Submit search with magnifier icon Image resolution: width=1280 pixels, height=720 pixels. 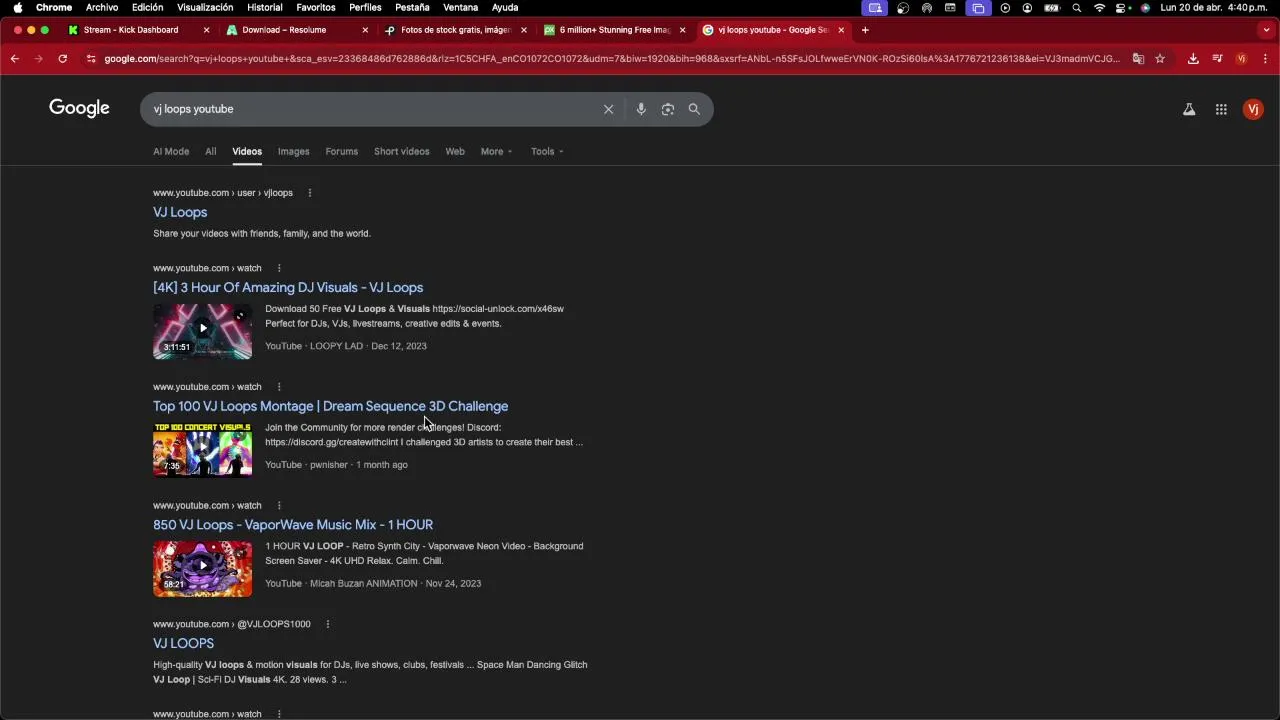tap(694, 109)
